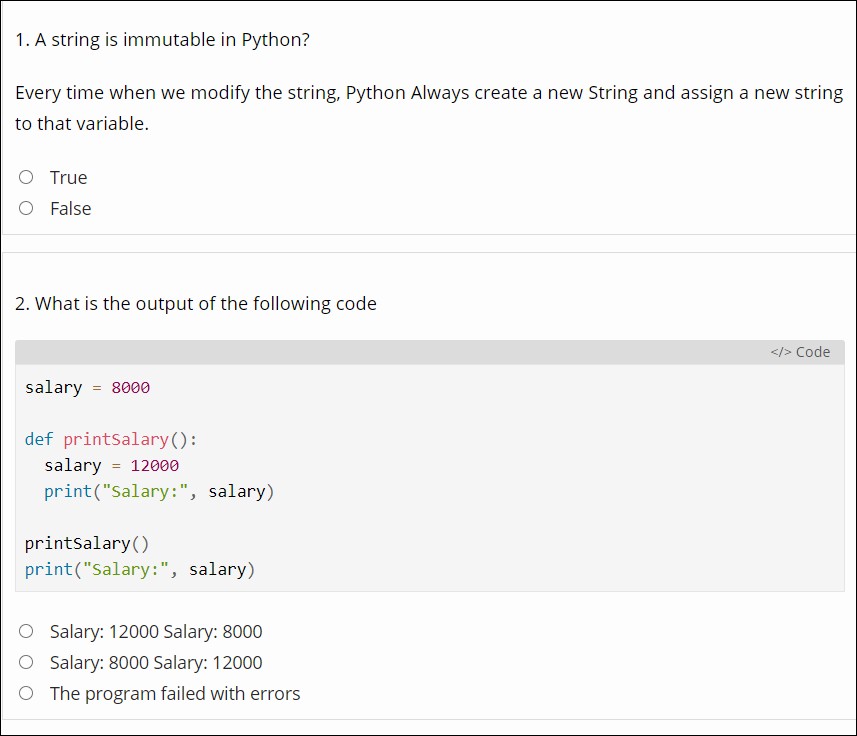This screenshot has height=736, width=857.
Task: Choose radio for Salary: 8000 Salary: 12000
Action: [26, 662]
